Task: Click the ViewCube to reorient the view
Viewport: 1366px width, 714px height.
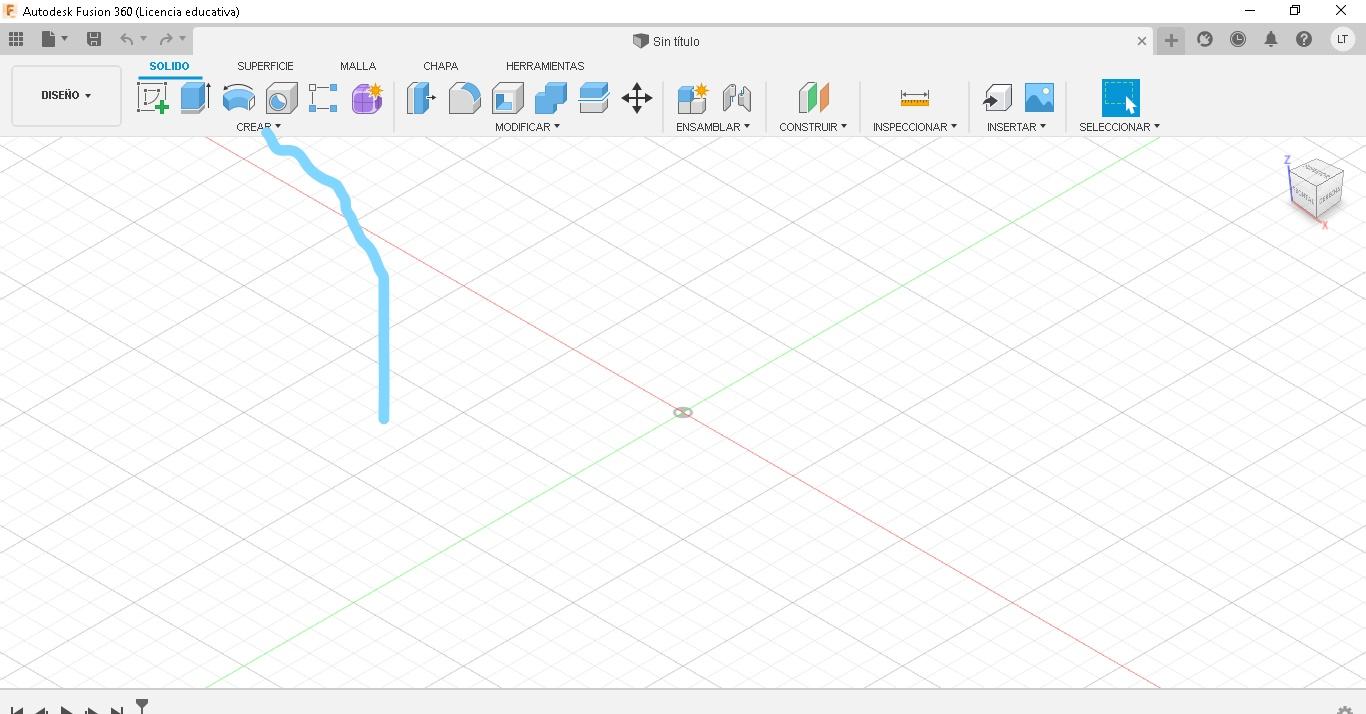Action: pyautogui.click(x=1314, y=189)
